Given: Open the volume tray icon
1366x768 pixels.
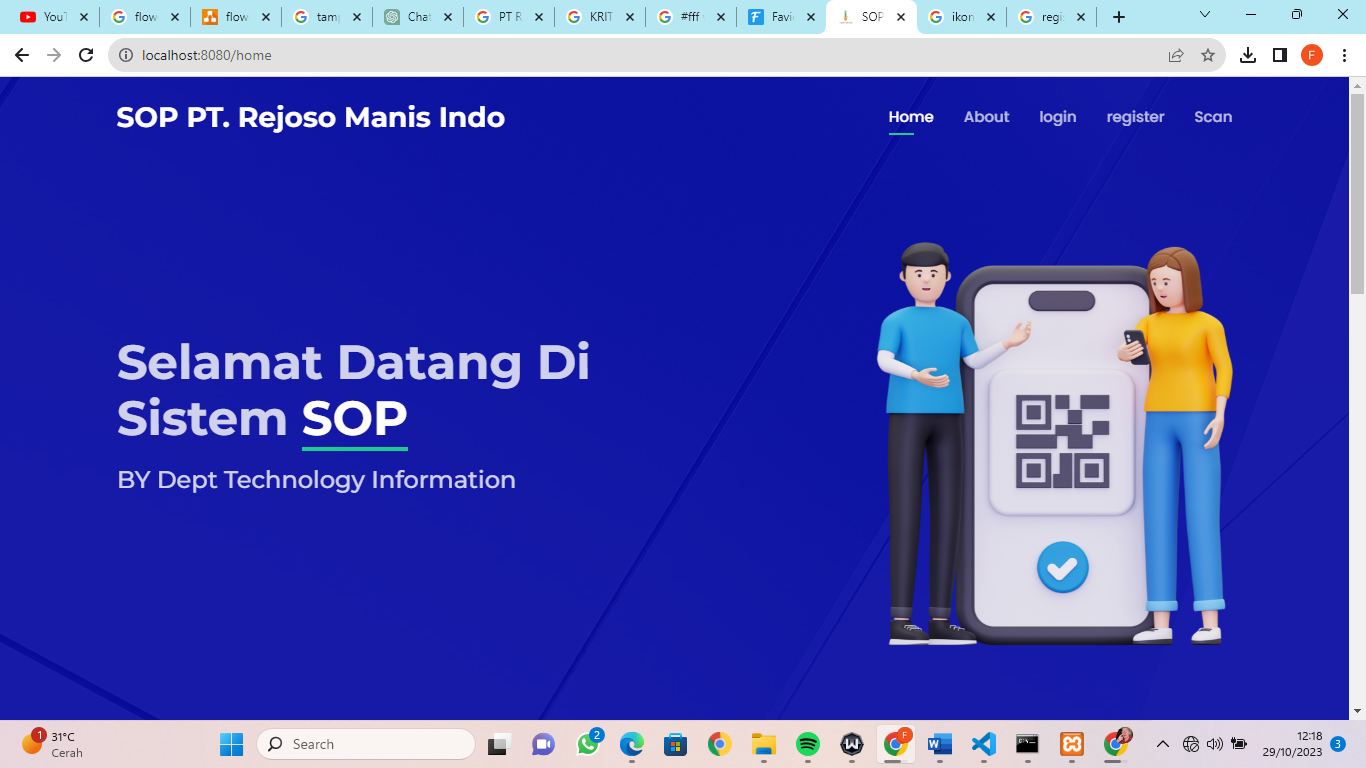Looking at the screenshot, I should pos(1215,744).
